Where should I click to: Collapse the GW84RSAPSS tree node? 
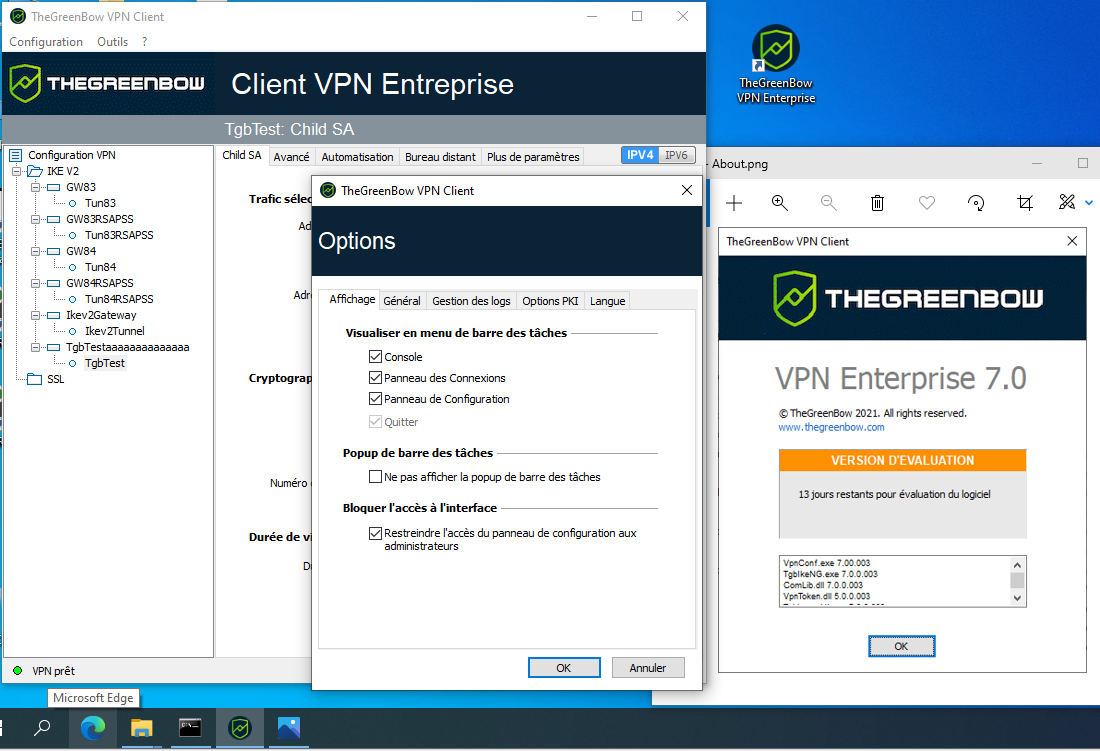click(x=35, y=283)
